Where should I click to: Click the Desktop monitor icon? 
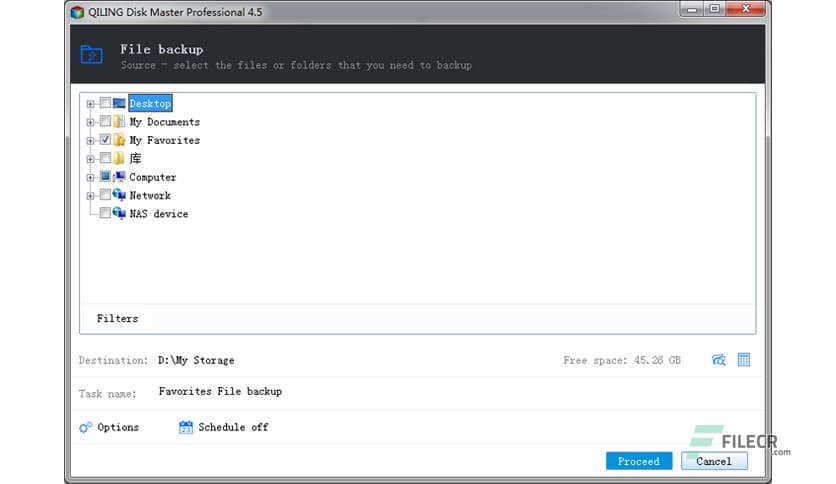(119, 103)
